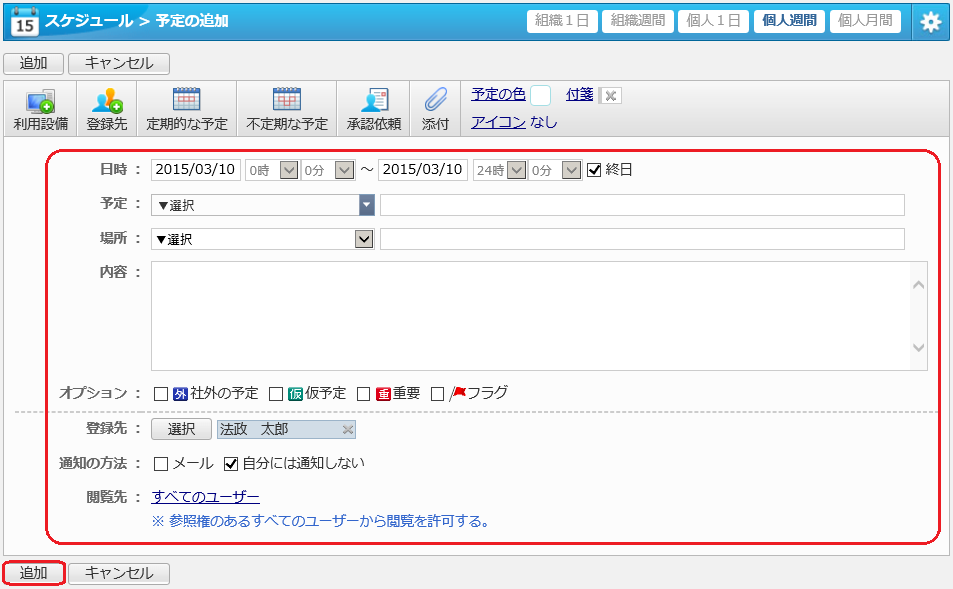Screen dimensions: 953x589
Task: Remove 法政 太郎 from registrants
Action: point(348,430)
